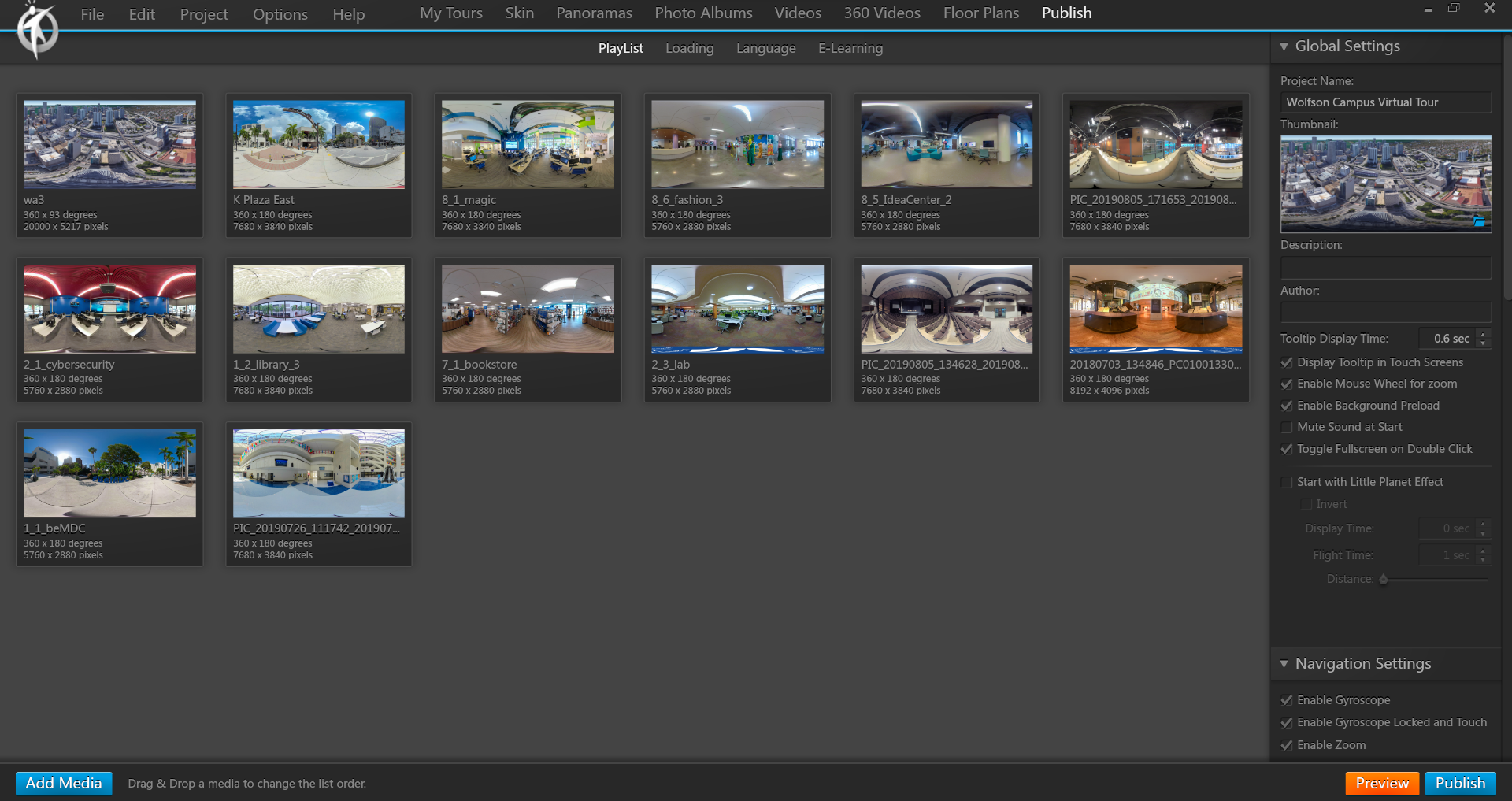Open the Project menu
Screen dimensions: 1512x801
pos(203,14)
